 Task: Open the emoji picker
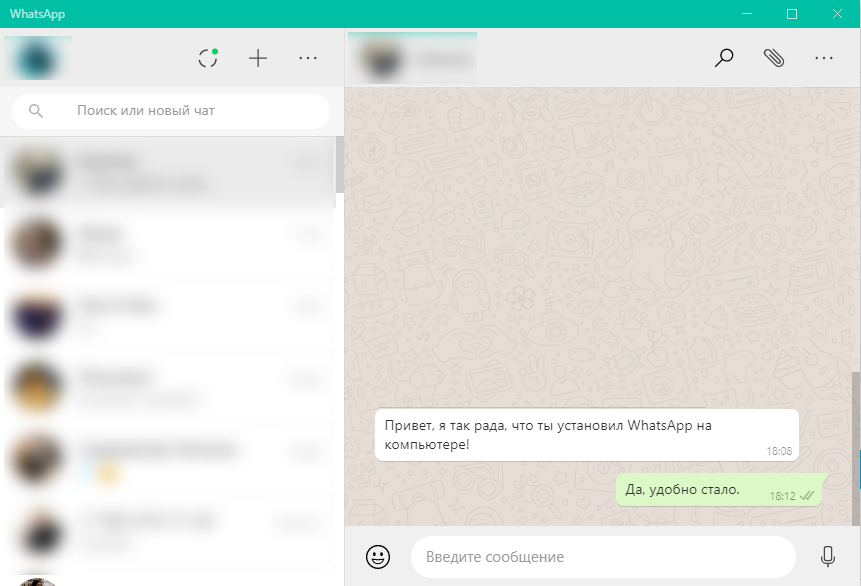point(378,556)
